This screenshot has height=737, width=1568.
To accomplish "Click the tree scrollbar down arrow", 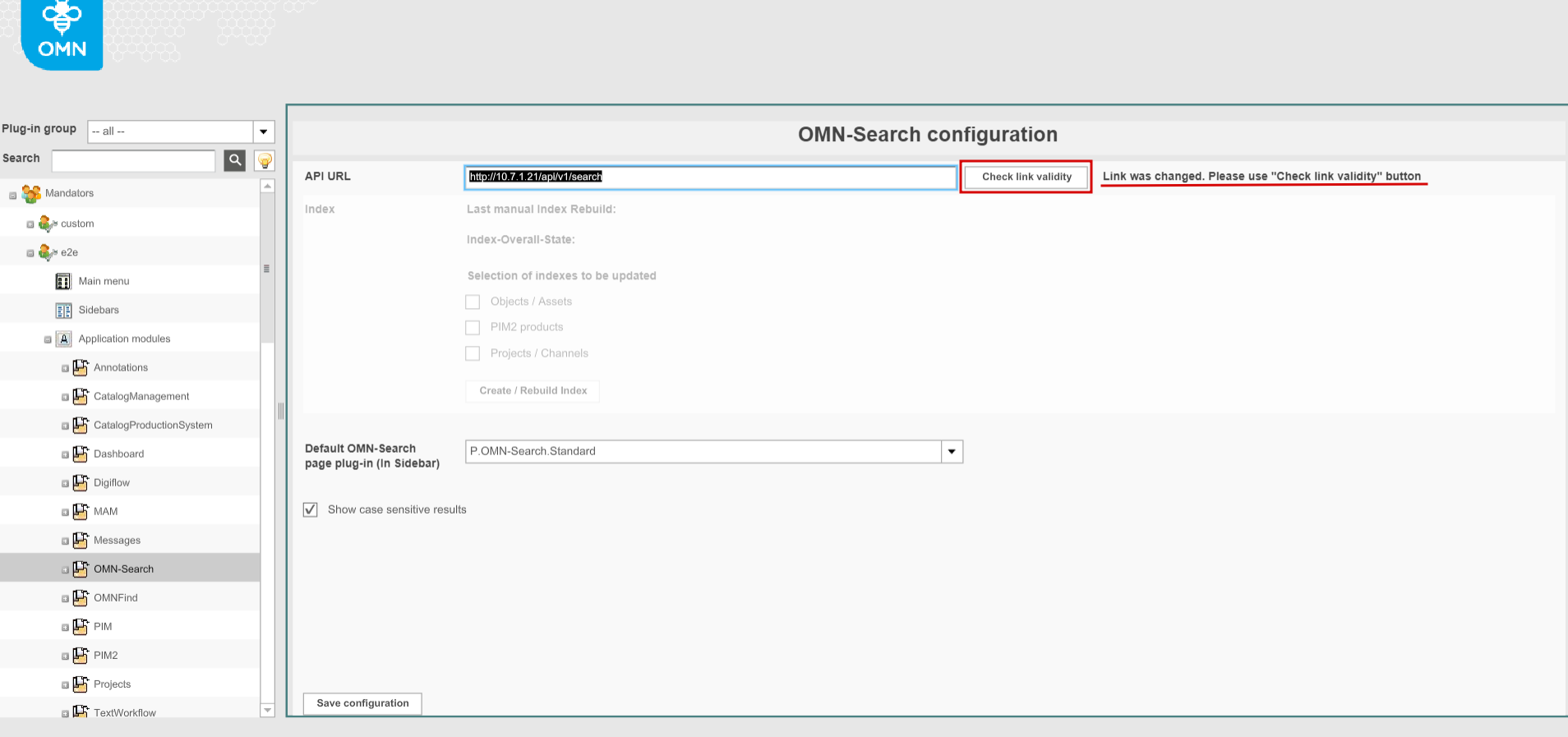I will pos(267,710).
